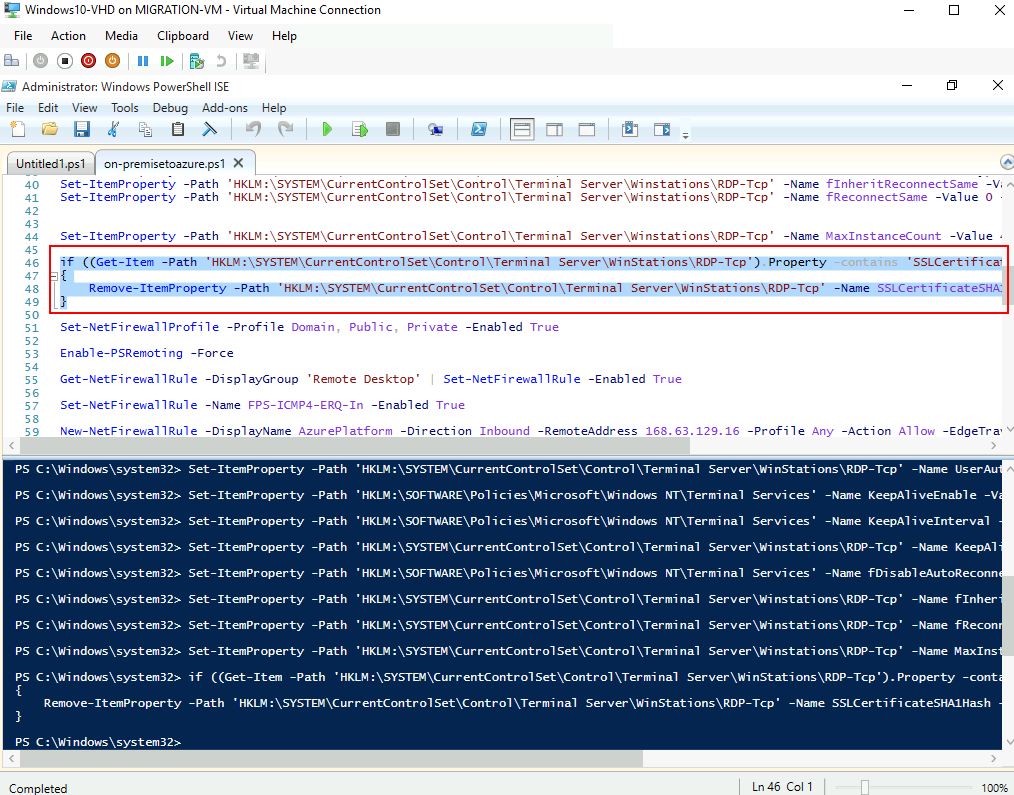
Task: Click console pane vertical scrollbar
Action: click(1007, 618)
